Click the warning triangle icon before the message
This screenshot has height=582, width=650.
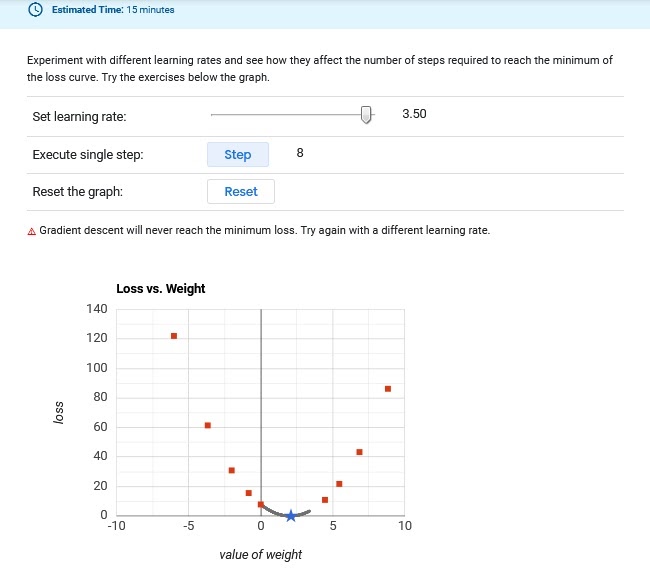pyautogui.click(x=32, y=231)
